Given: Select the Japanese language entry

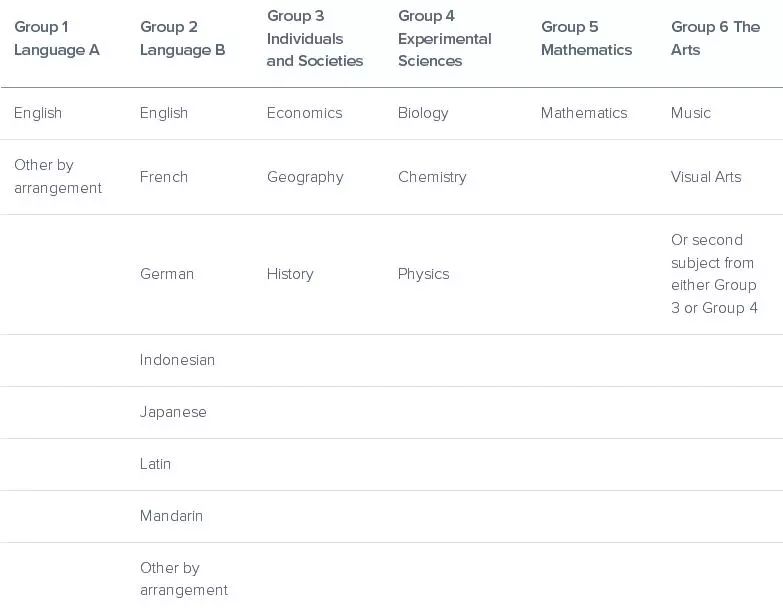Looking at the screenshot, I should [173, 412].
